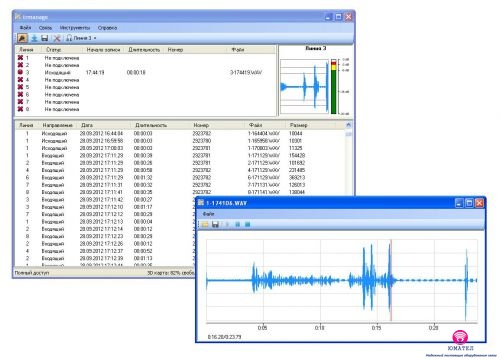Click the headphones listen icon

click(x=69, y=38)
